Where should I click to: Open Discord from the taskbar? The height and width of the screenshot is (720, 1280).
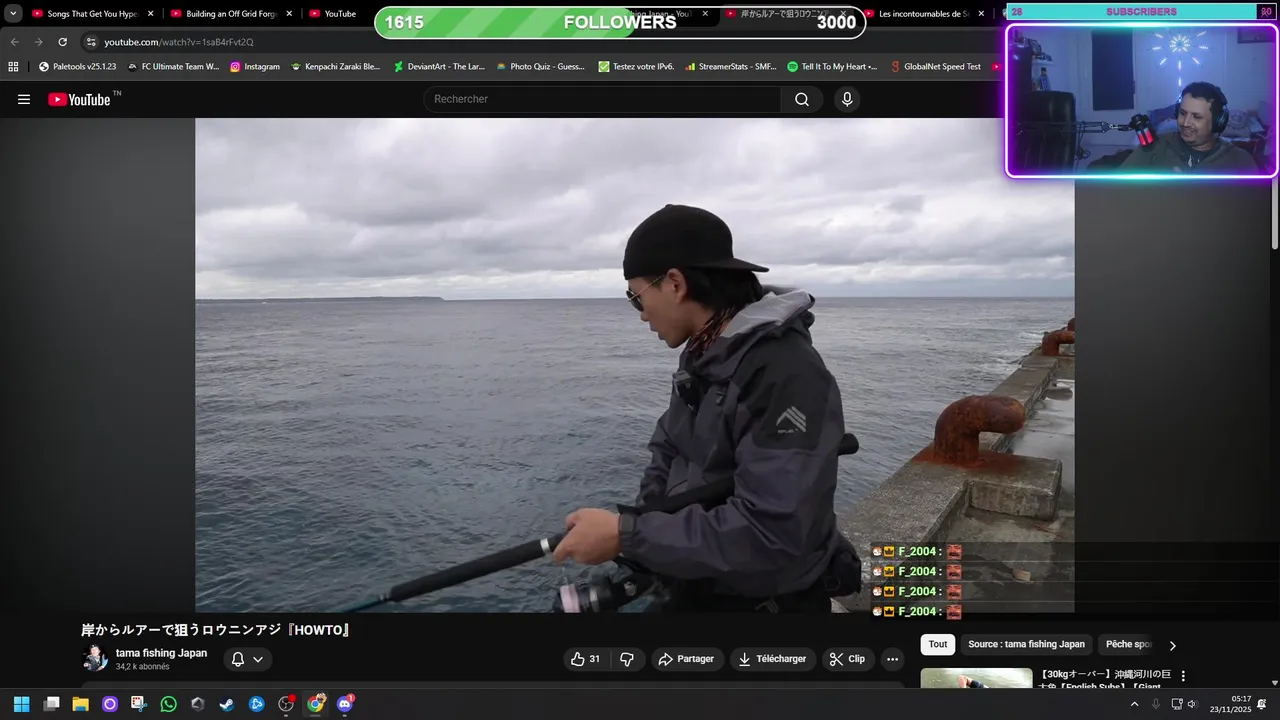[x=345, y=704]
